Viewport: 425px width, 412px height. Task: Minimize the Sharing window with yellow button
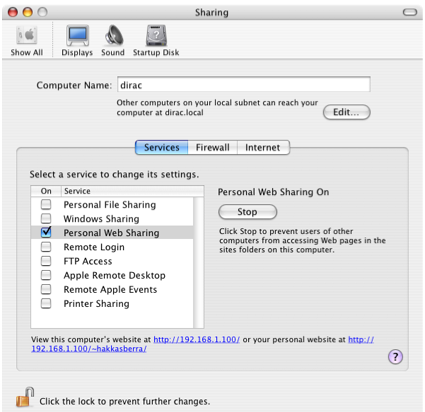27,12
